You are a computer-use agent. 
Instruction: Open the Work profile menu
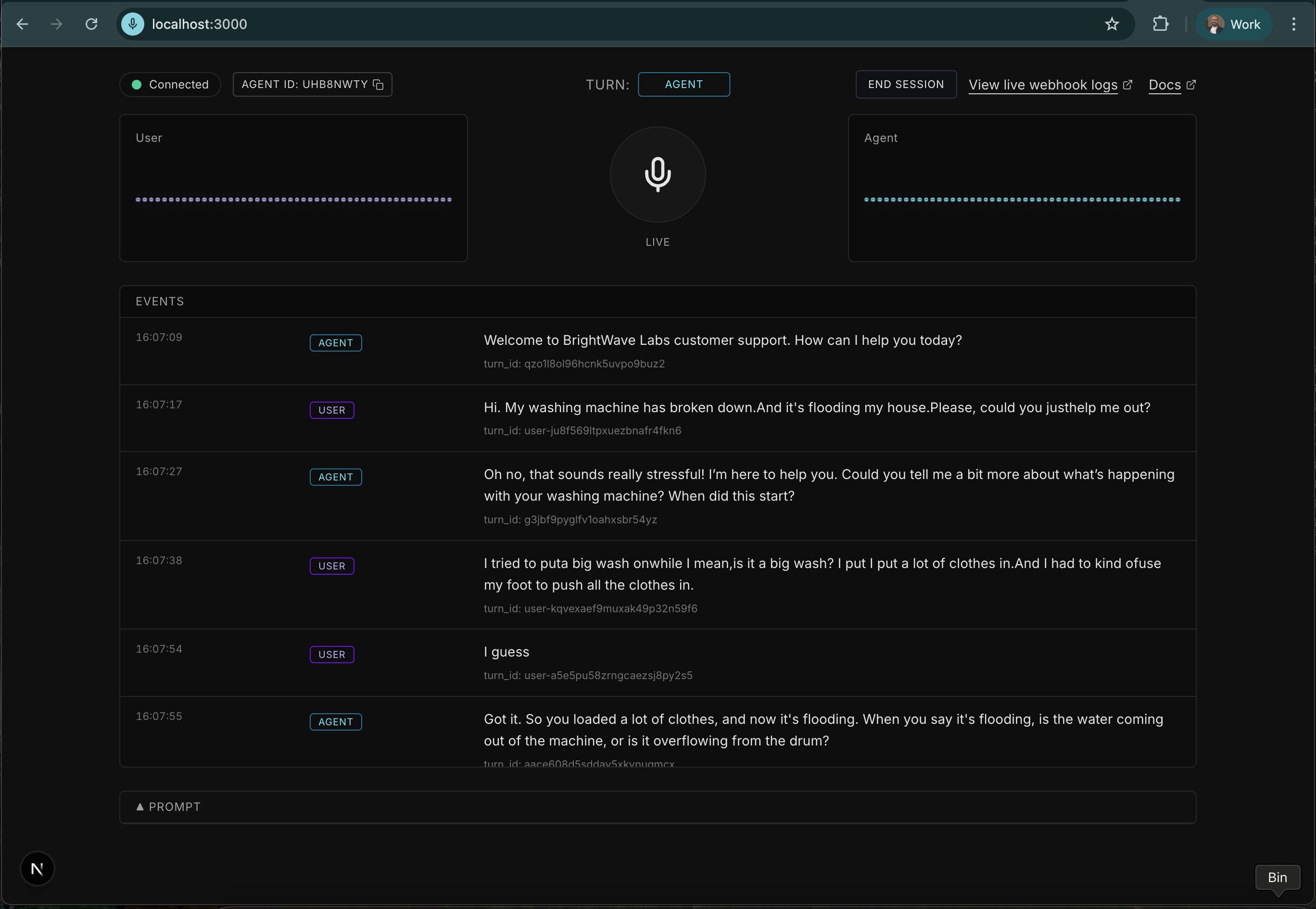point(1233,24)
